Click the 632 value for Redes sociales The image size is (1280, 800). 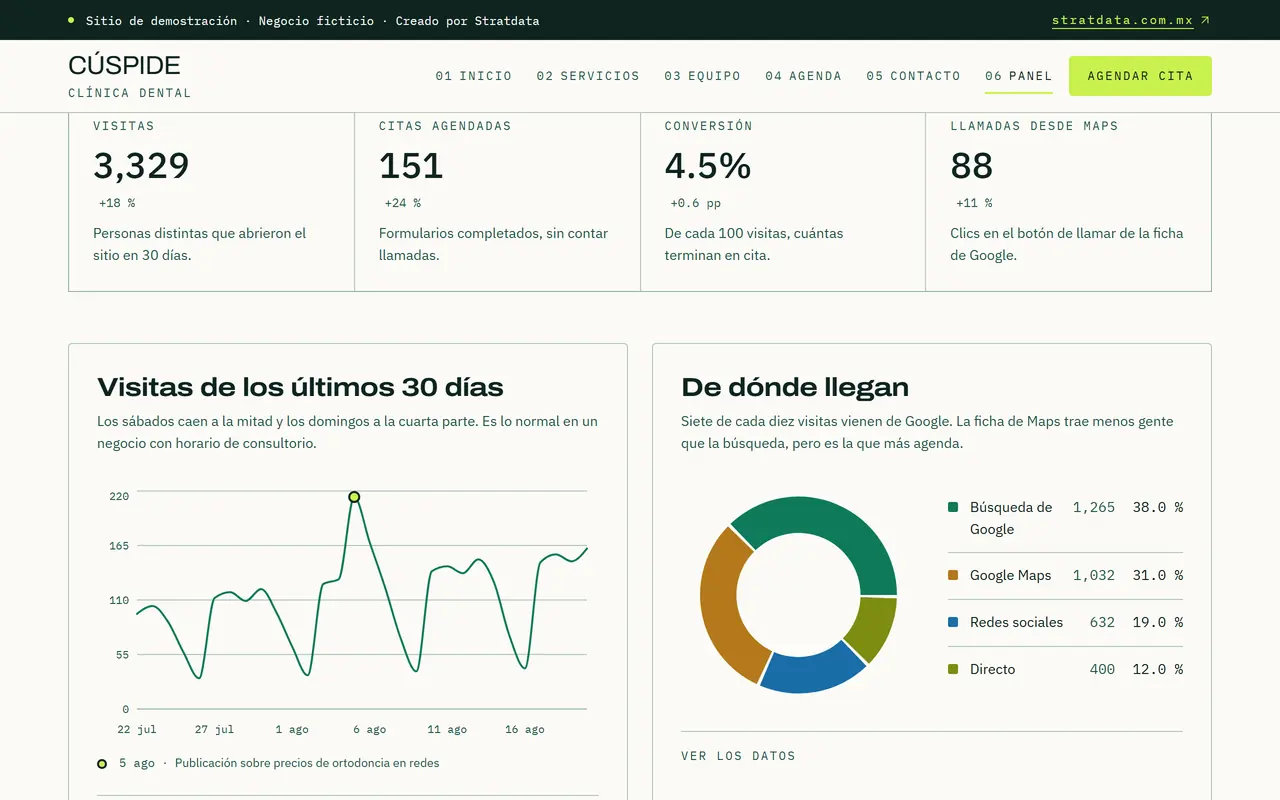pos(1102,622)
